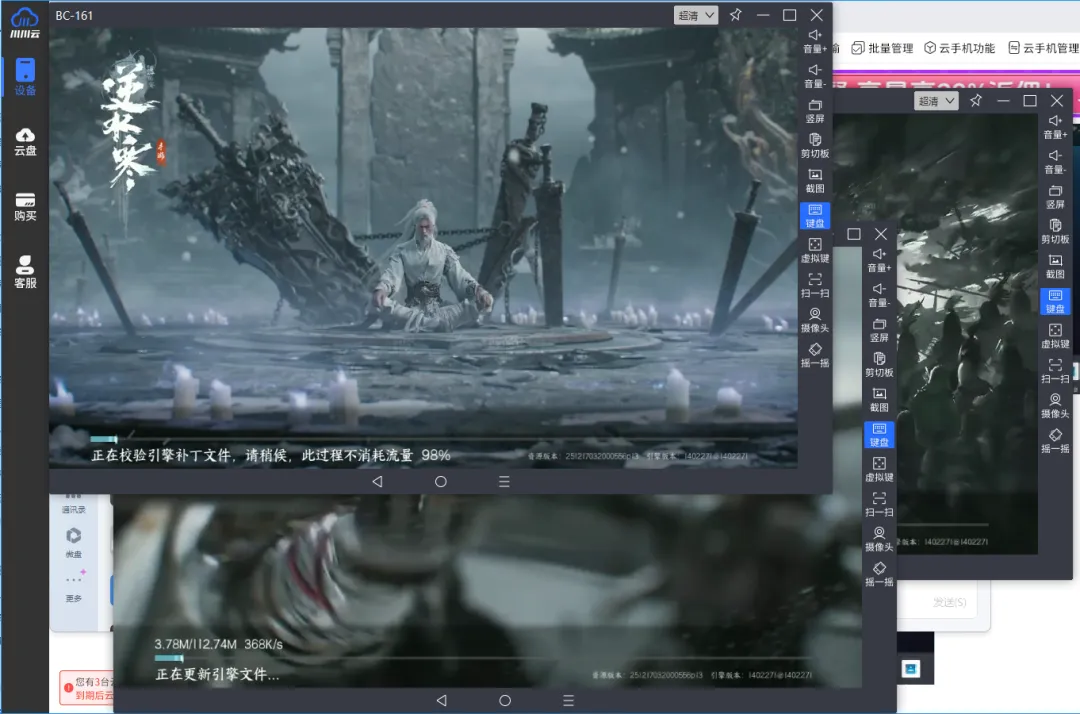Raise volume 音量+ in the engine-updating window
Image resolution: width=1080 pixels, height=714 pixels.
(x=879, y=260)
